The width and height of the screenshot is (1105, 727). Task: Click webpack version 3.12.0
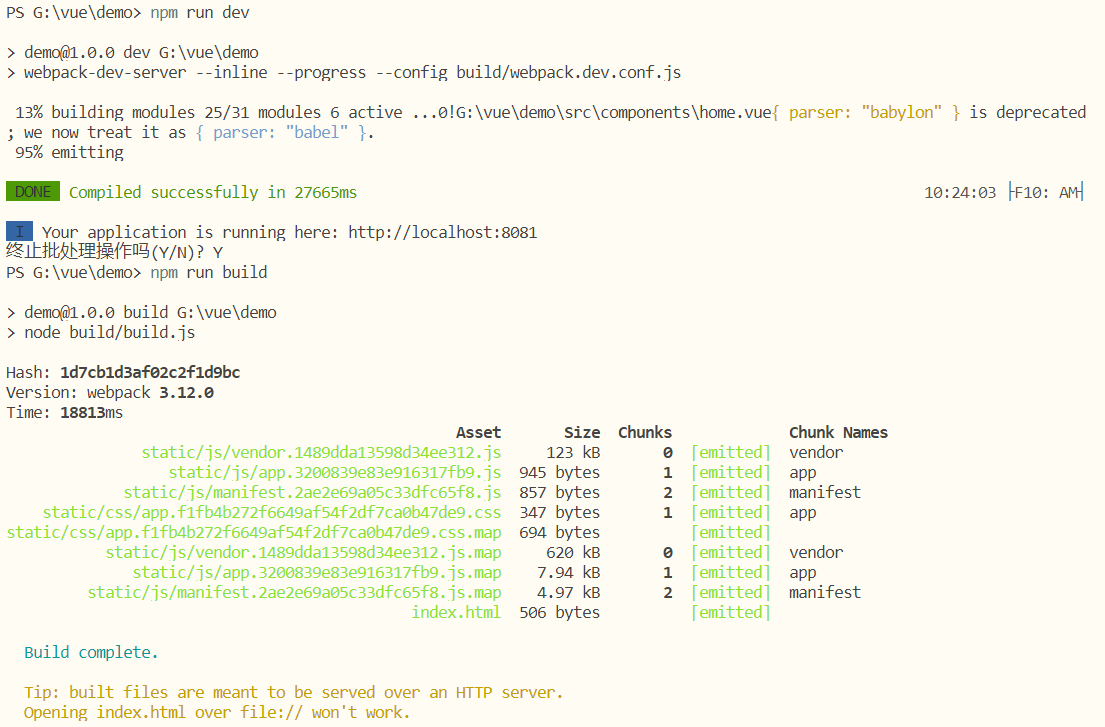tap(185, 392)
